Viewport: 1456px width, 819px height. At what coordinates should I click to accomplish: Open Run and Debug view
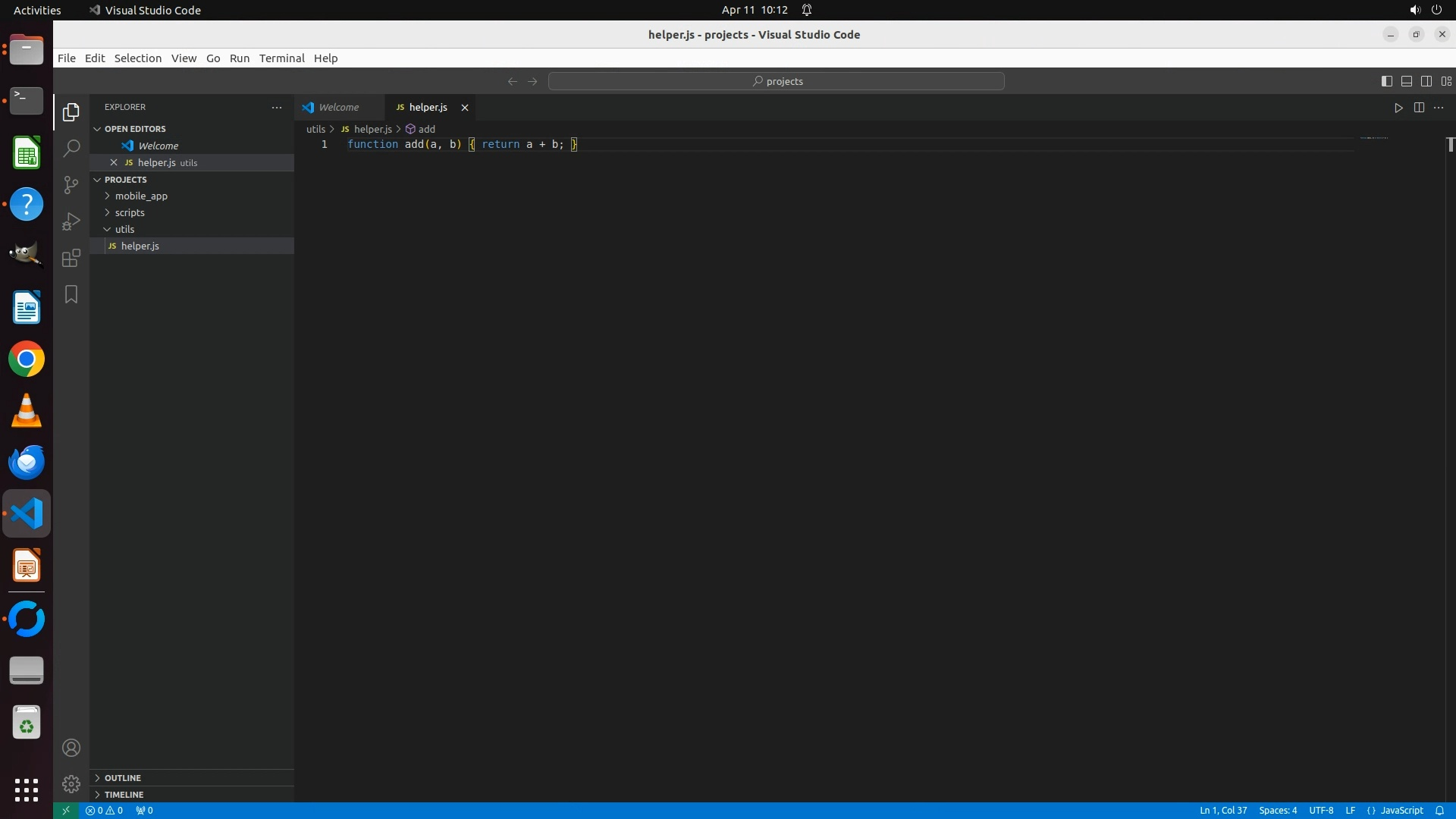[71, 221]
